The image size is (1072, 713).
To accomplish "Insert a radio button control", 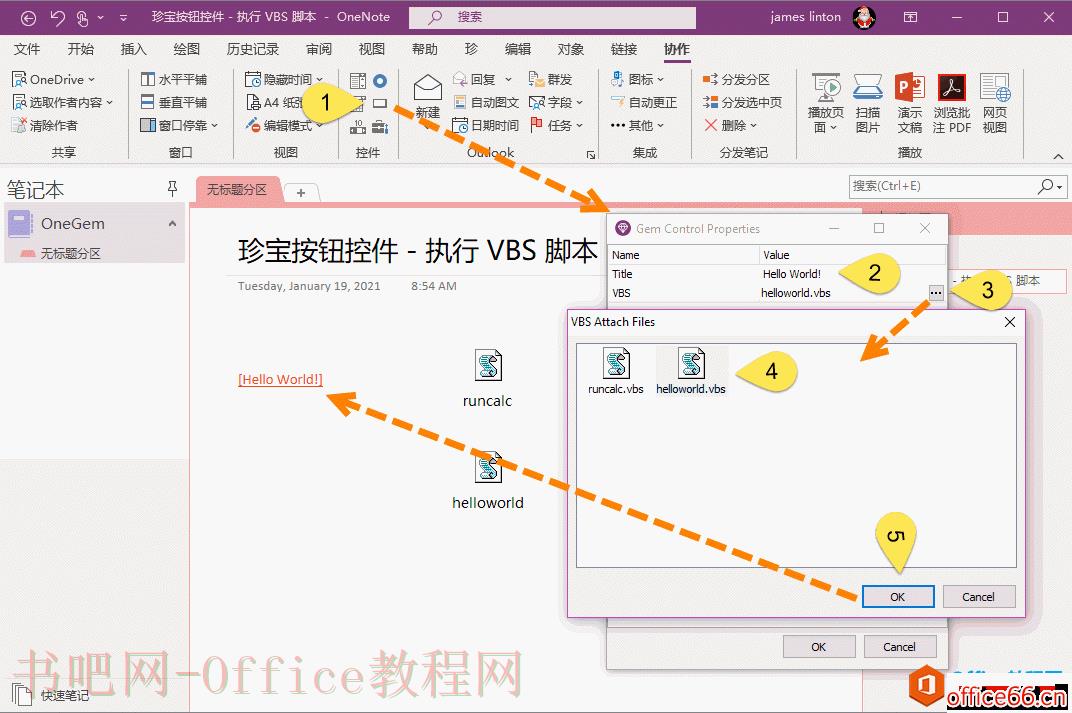I will pos(380,81).
